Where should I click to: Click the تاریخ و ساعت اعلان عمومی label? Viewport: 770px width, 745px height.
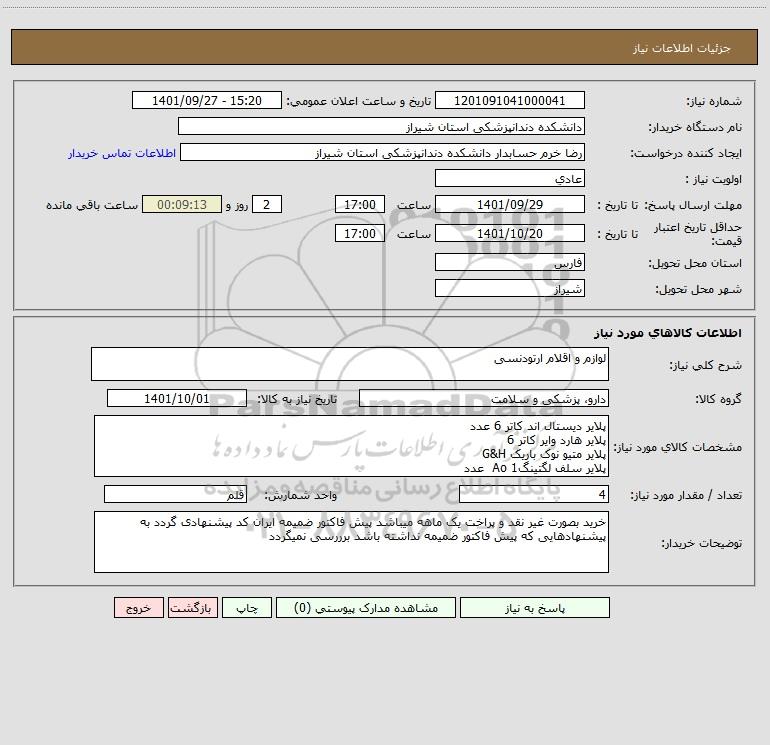point(359,101)
